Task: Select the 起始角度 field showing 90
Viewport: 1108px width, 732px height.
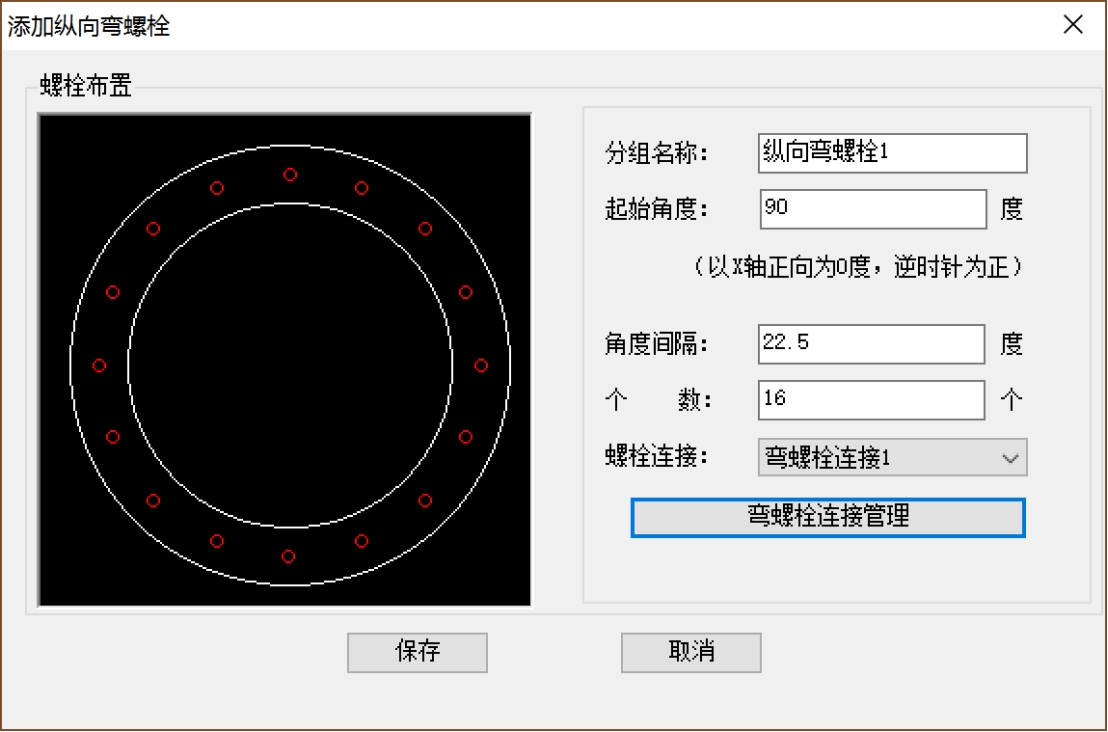Action: pos(870,208)
